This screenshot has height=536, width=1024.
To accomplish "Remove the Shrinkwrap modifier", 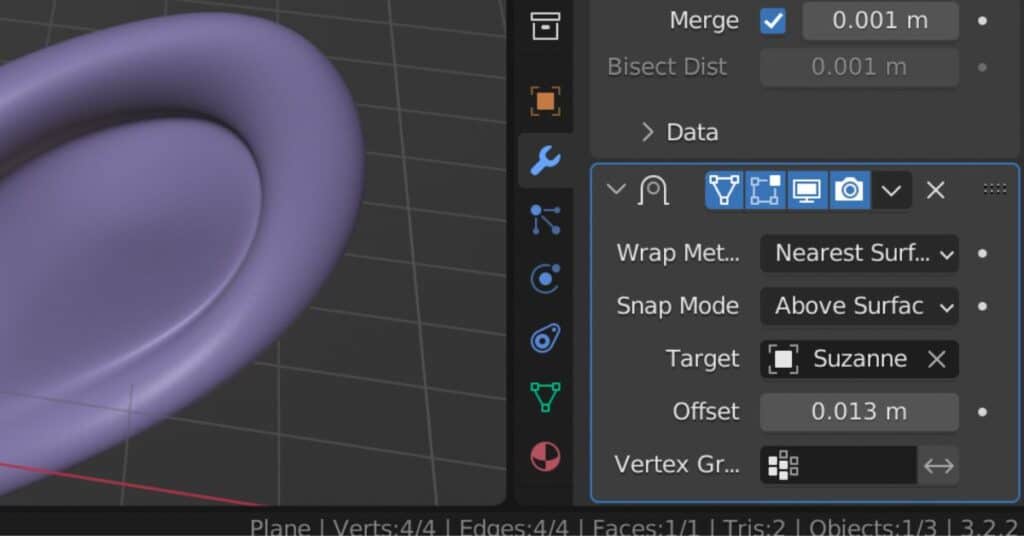I will pos(936,191).
